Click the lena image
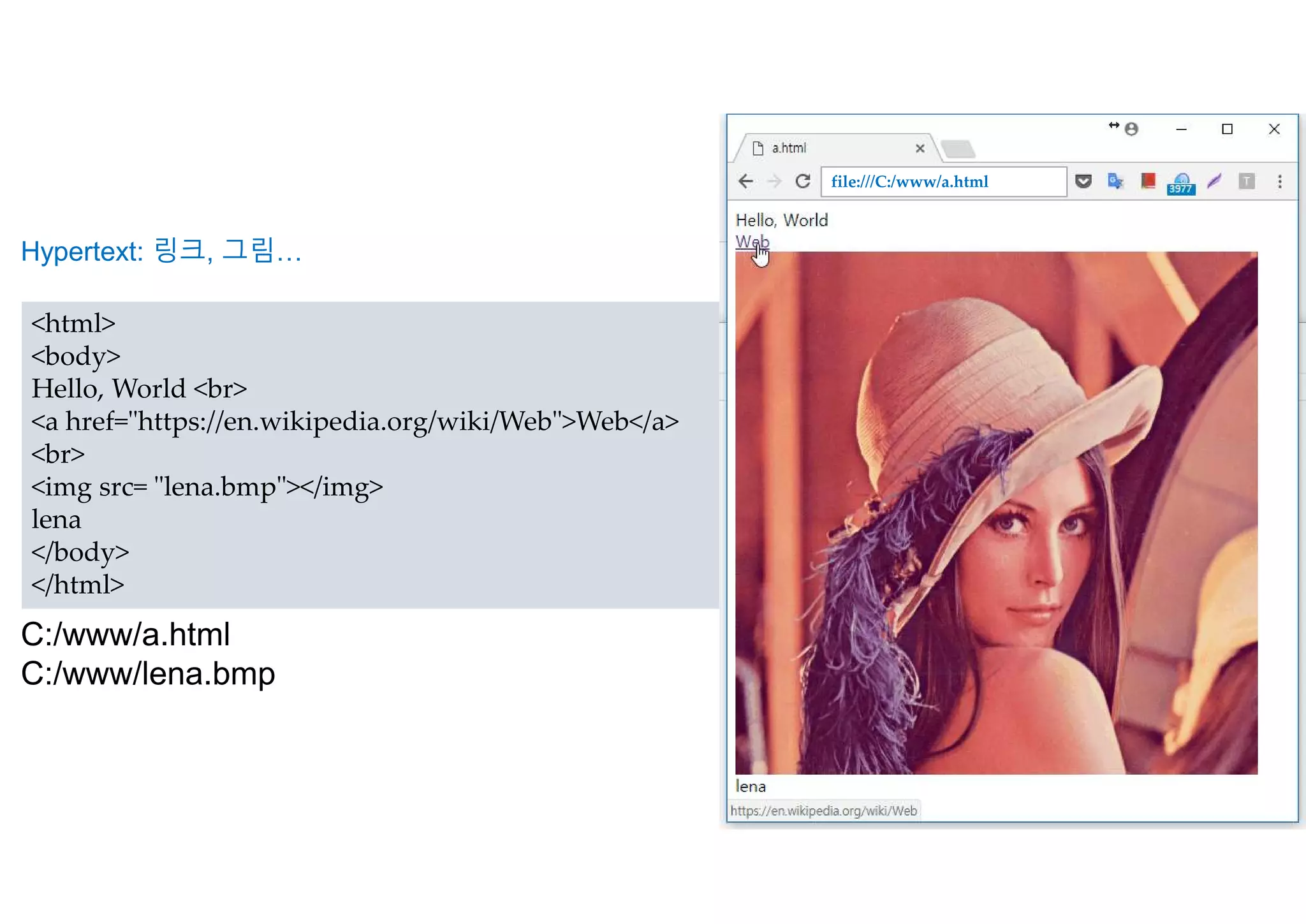1306x924 pixels. [x=996, y=513]
